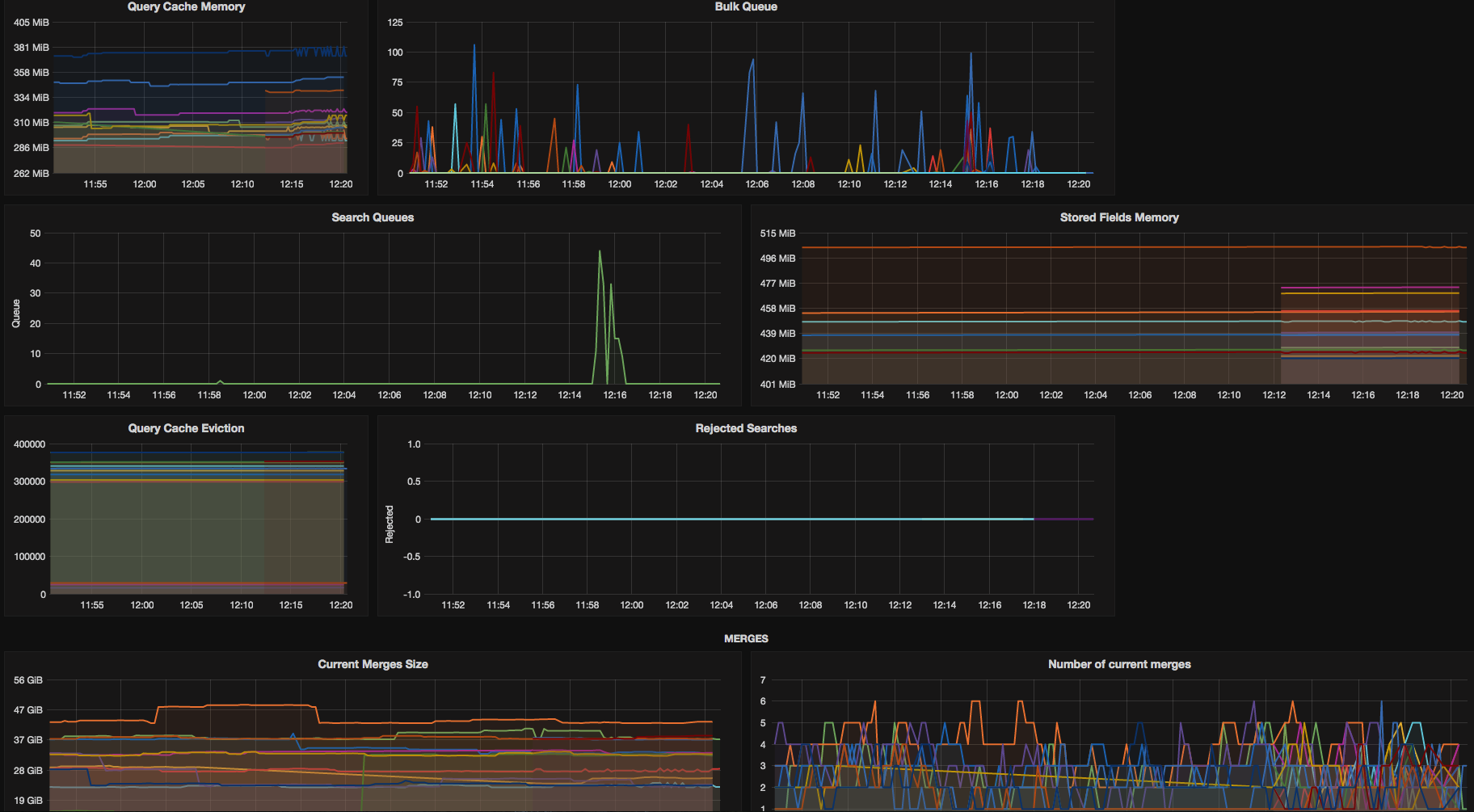This screenshot has width=1474, height=812.
Task: Open the Current Merges Size panel title
Action: click(373, 664)
